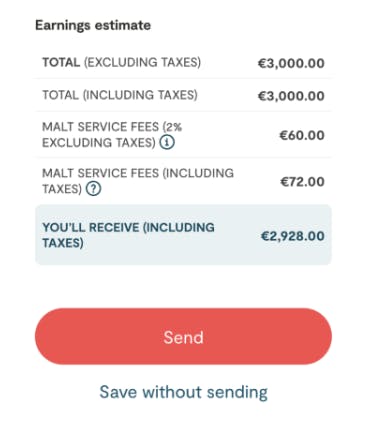This screenshot has height=428, width=373.
Task: Click the info icon beside Malt service fees 2%
Action: [166, 143]
